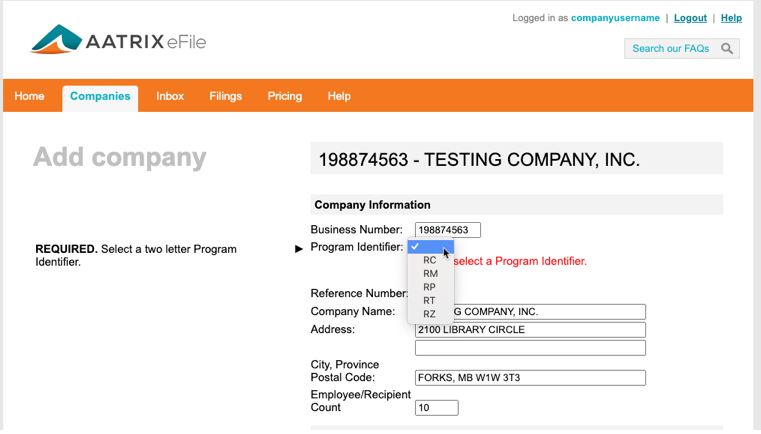The width and height of the screenshot is (761, 434).
Task: Open Help in the orange navigation bar
Action: pos(339,96)
